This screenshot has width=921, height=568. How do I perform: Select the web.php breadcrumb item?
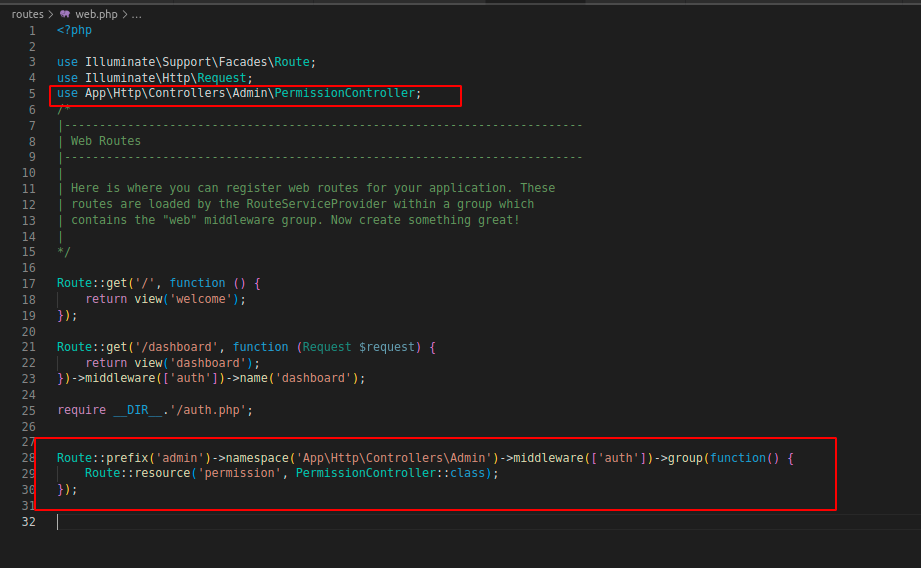(97, 14)
